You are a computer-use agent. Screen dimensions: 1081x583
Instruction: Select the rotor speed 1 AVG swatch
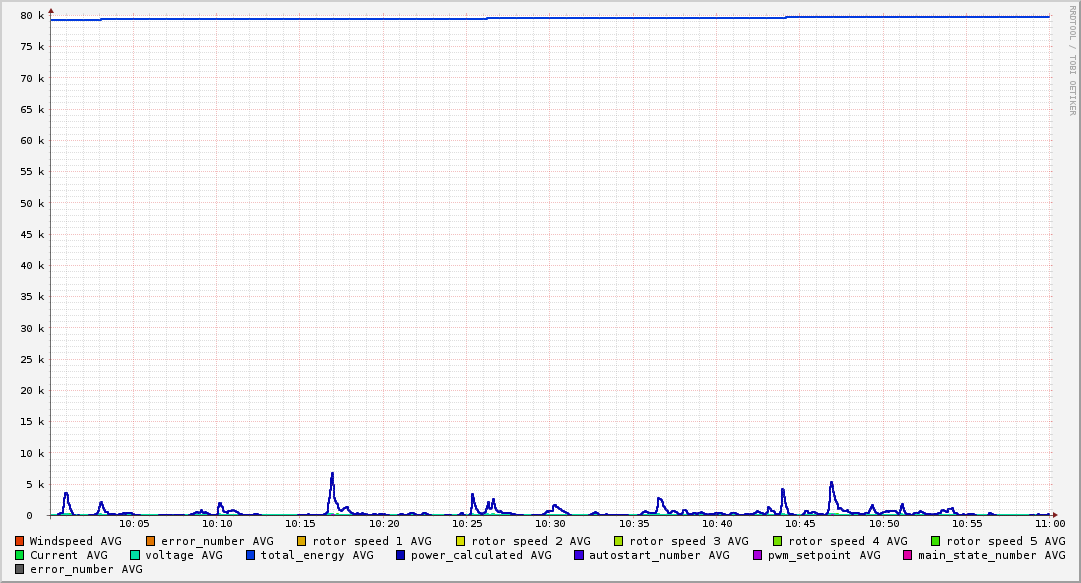(302, 541)
